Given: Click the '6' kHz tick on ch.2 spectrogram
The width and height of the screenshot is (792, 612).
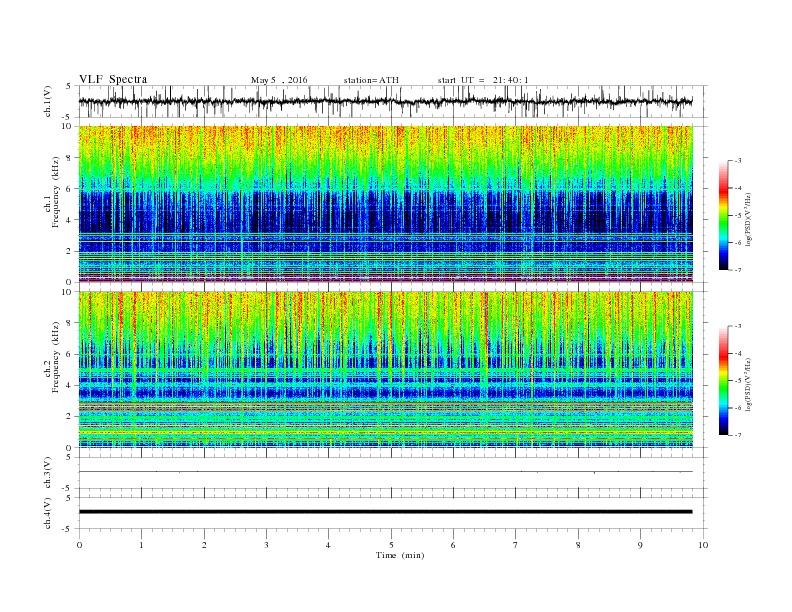Looking at the screenshot, I should point(69,354).
